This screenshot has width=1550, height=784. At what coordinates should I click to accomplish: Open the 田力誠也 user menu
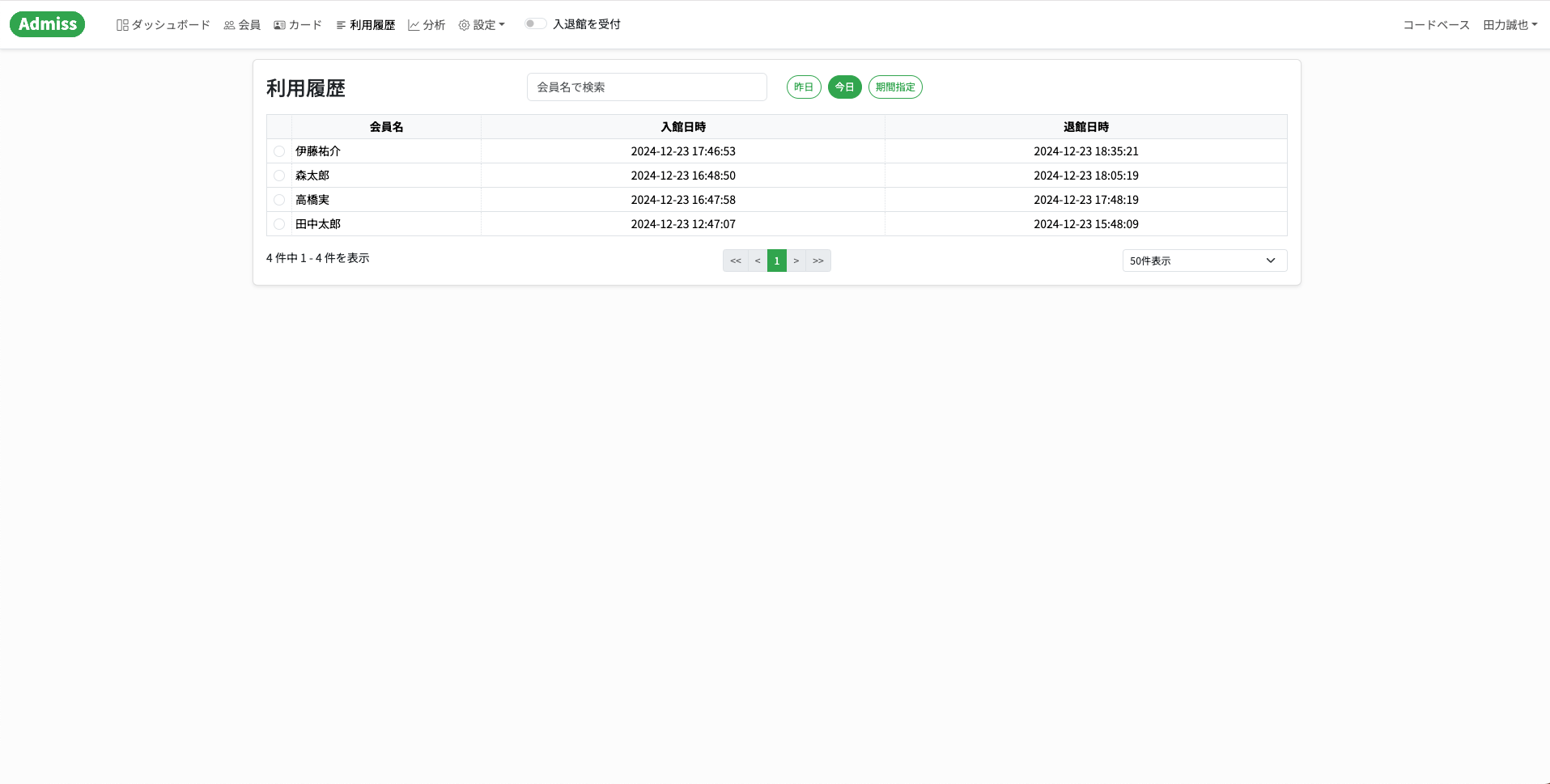(x=1510, y=25)
